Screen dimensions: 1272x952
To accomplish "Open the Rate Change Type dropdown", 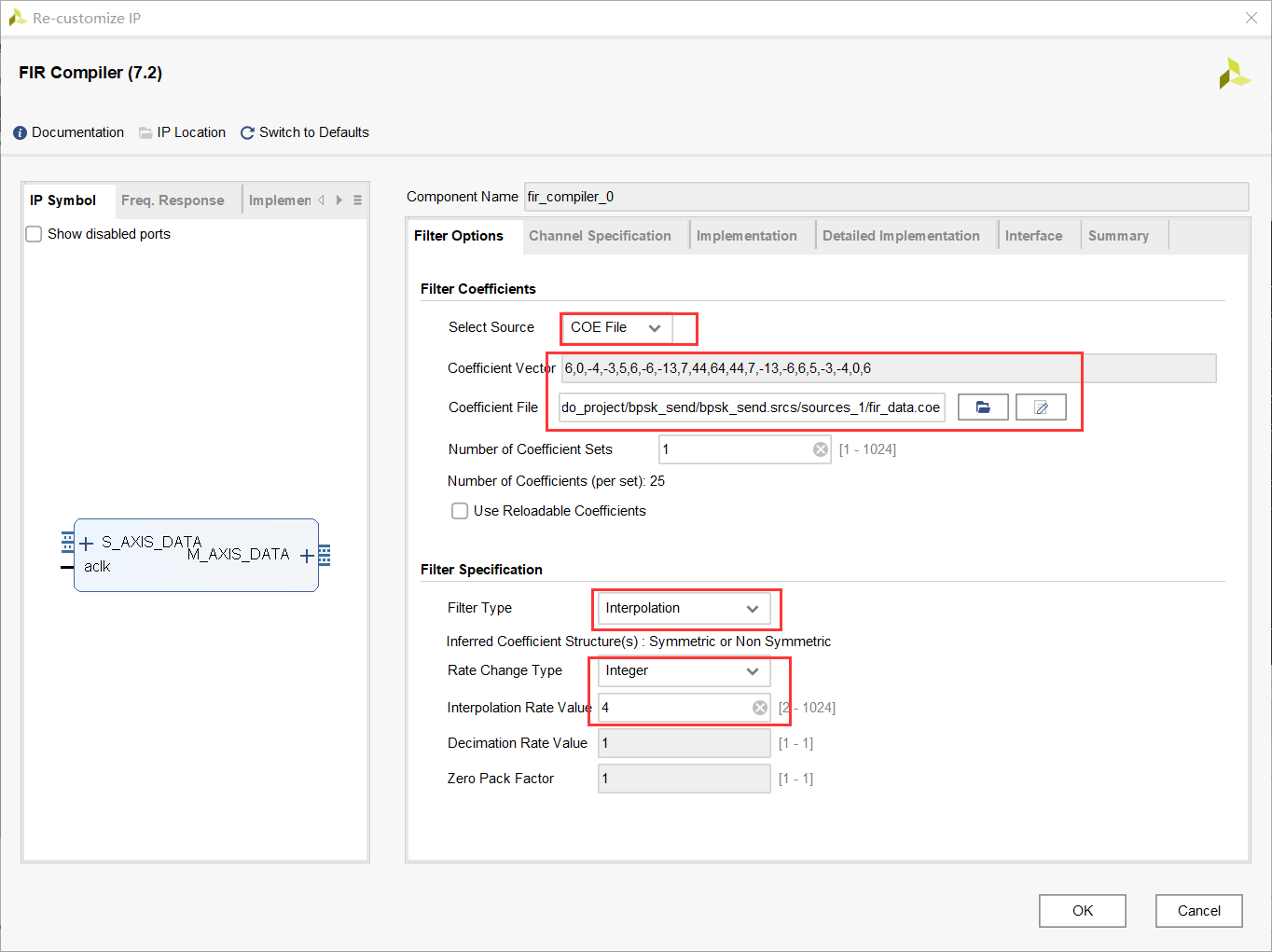I will click(684, 671).
